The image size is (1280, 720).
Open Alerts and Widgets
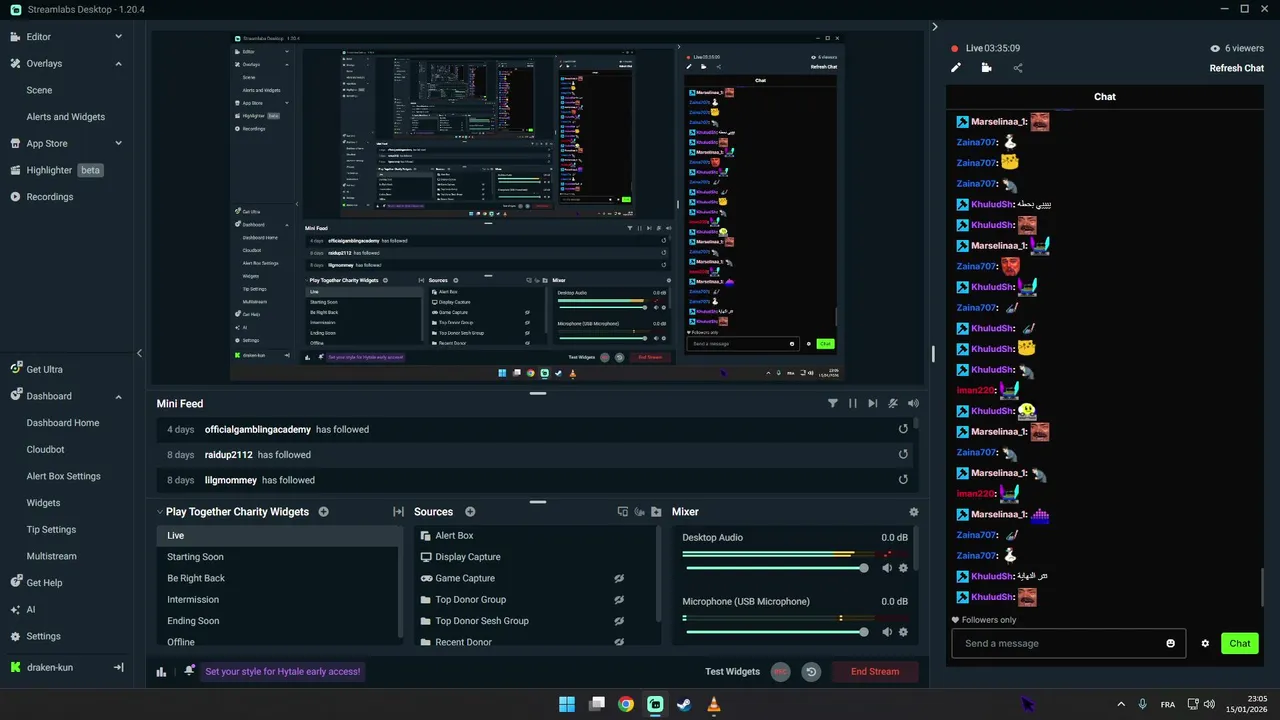(x=65, y=117)
